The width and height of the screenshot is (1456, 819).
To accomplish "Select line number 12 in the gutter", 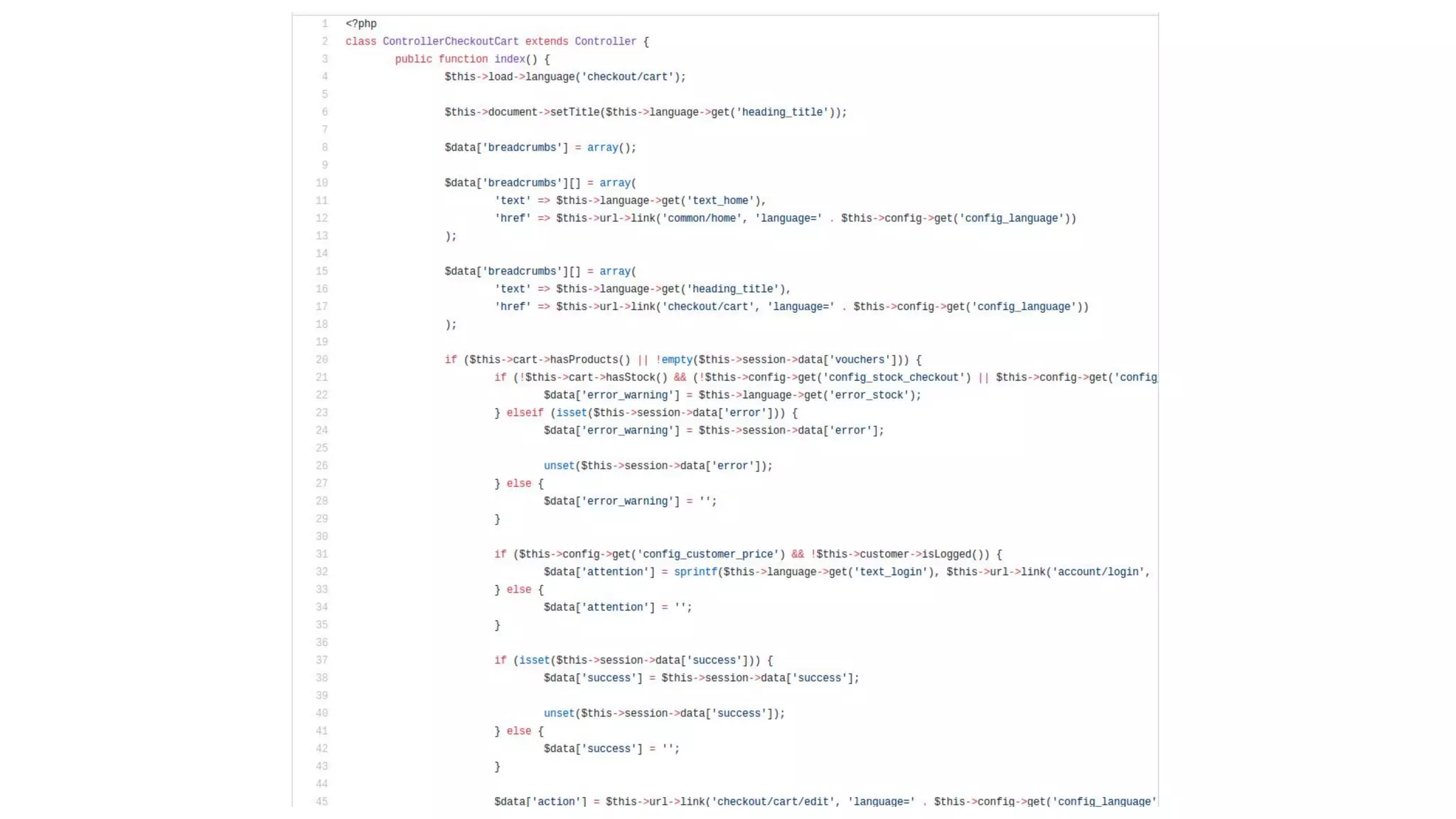I will pyautogui.click(x=321, y=218).
